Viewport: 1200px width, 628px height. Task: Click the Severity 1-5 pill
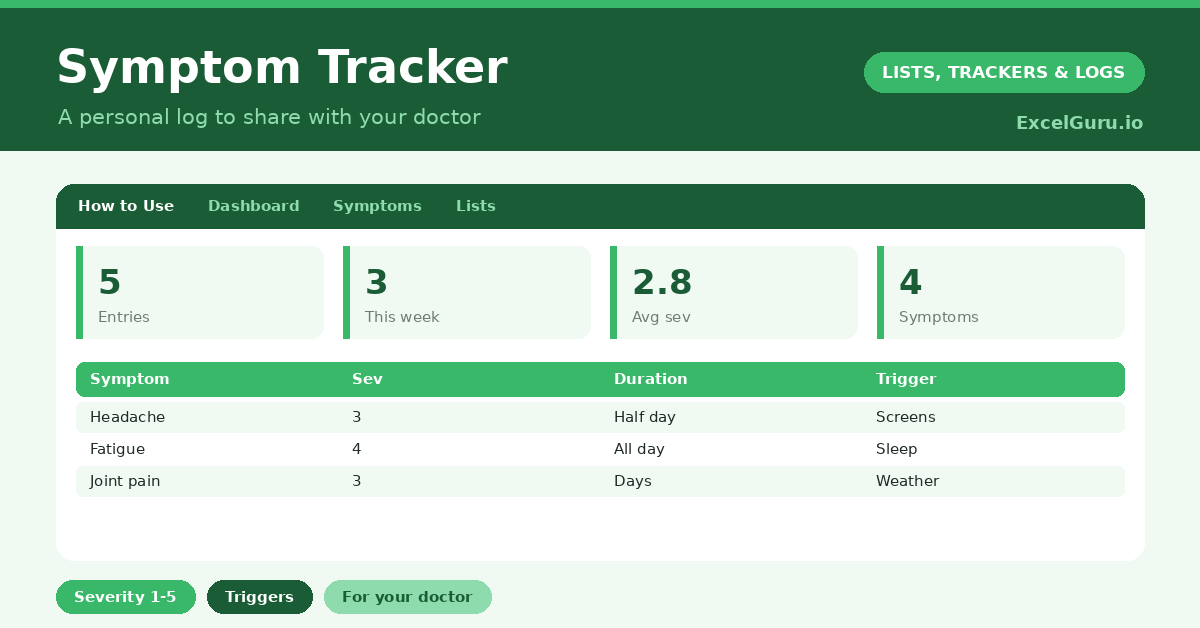tap(125, 597)
